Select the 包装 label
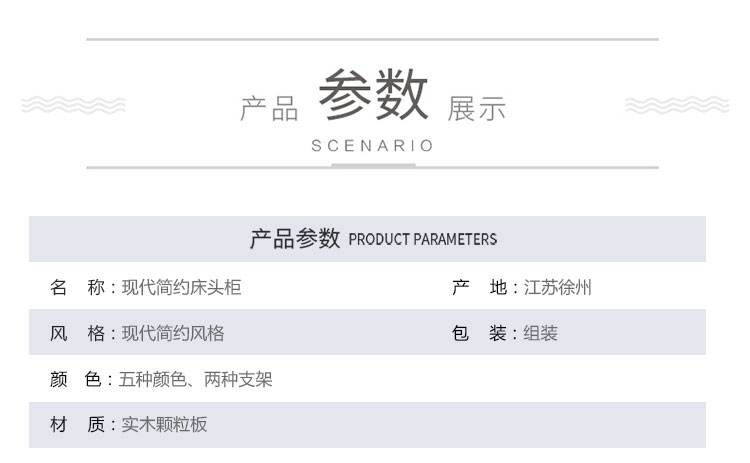 pyautogui.click(x=479, y=333)
